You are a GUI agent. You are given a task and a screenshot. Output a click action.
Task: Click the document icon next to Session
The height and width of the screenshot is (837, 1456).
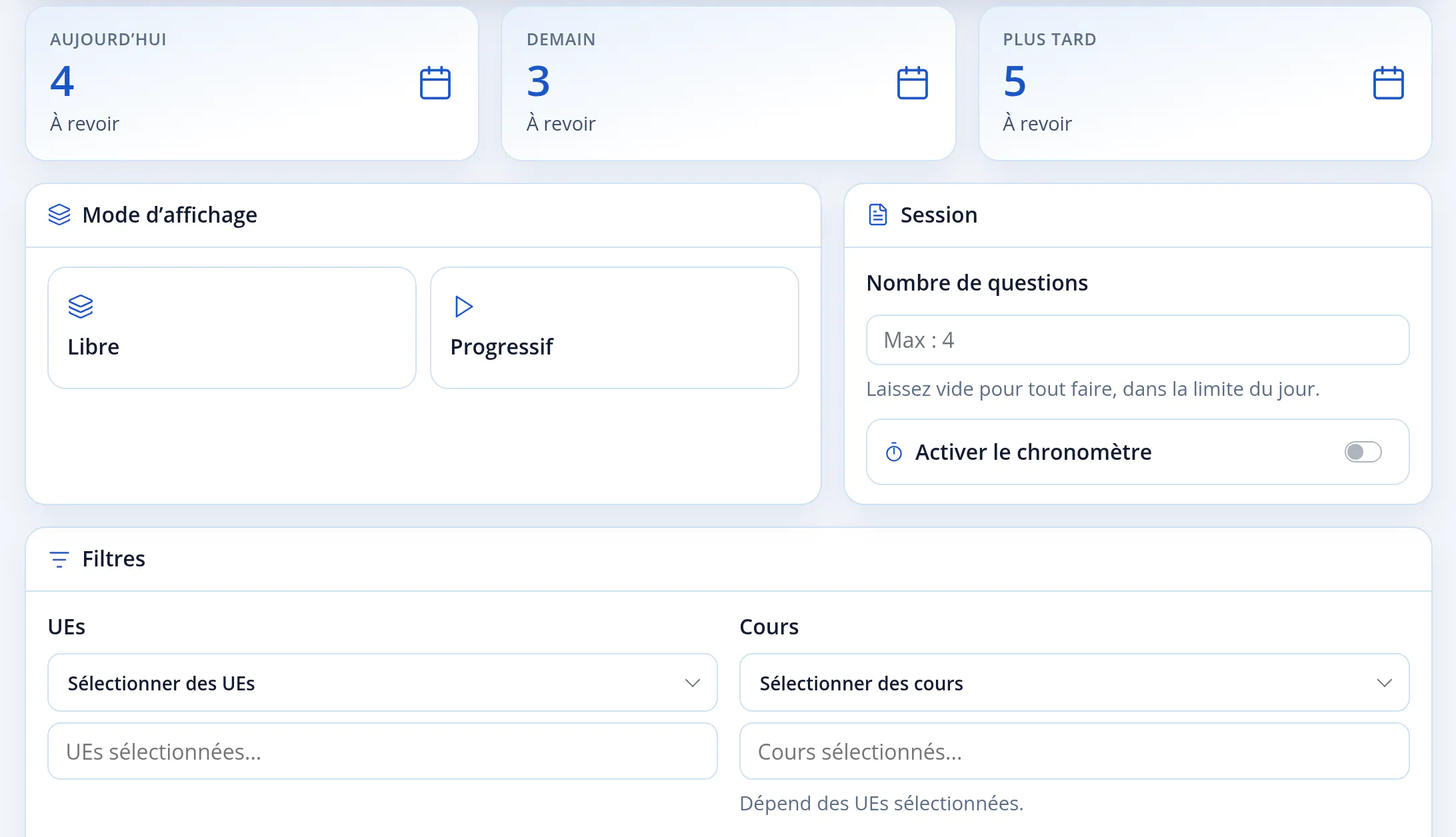(878, 215)
